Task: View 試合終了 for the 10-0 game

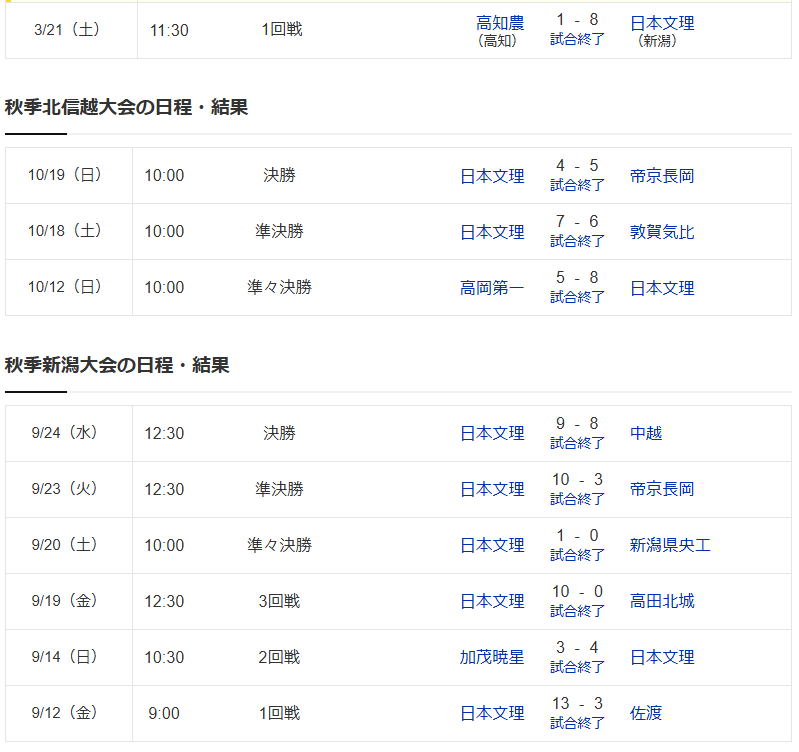Action: (577, 611)
